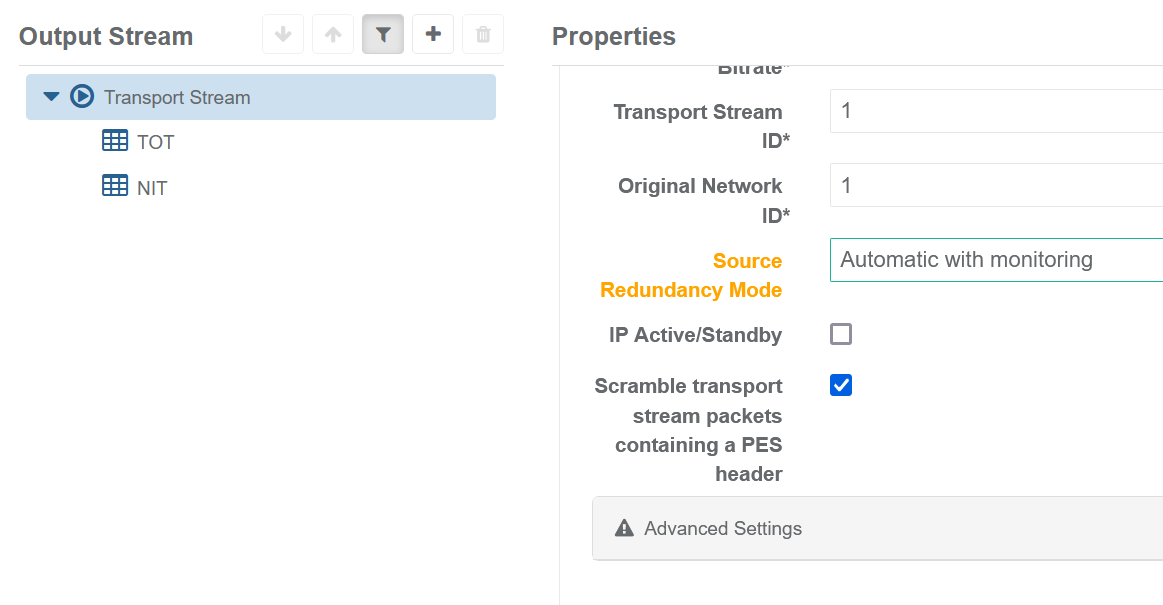Collapse the Transport Stream tree node
The height and width of the screenshot is (605, 1163).
click(x=52, y=97)
